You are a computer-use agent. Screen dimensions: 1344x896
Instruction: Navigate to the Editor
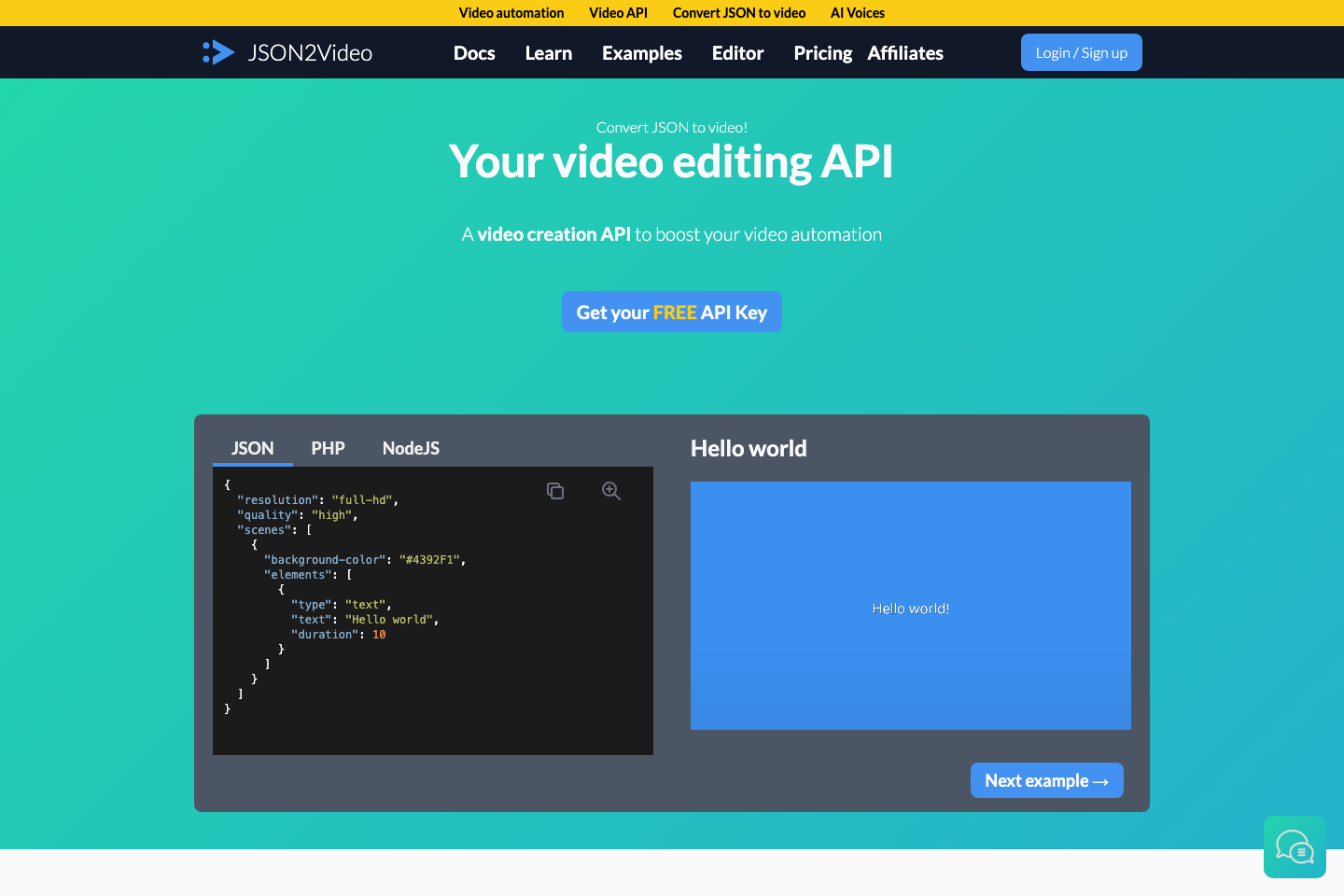click(737, 53)
